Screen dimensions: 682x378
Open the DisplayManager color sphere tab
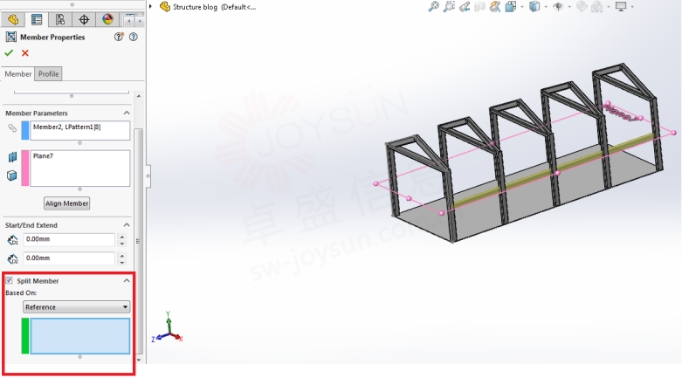pos(107,19)
